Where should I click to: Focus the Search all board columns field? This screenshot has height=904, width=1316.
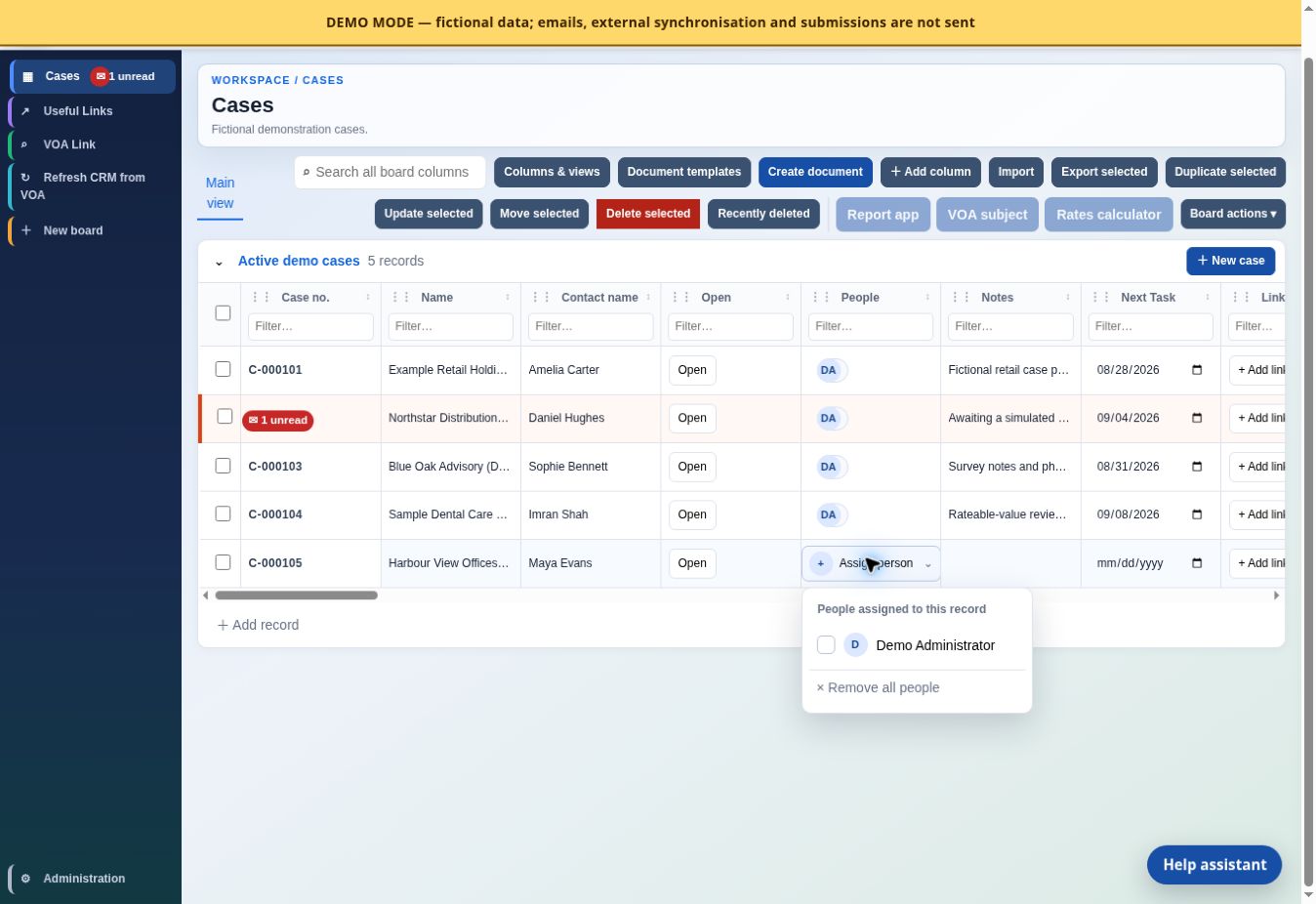391,172
